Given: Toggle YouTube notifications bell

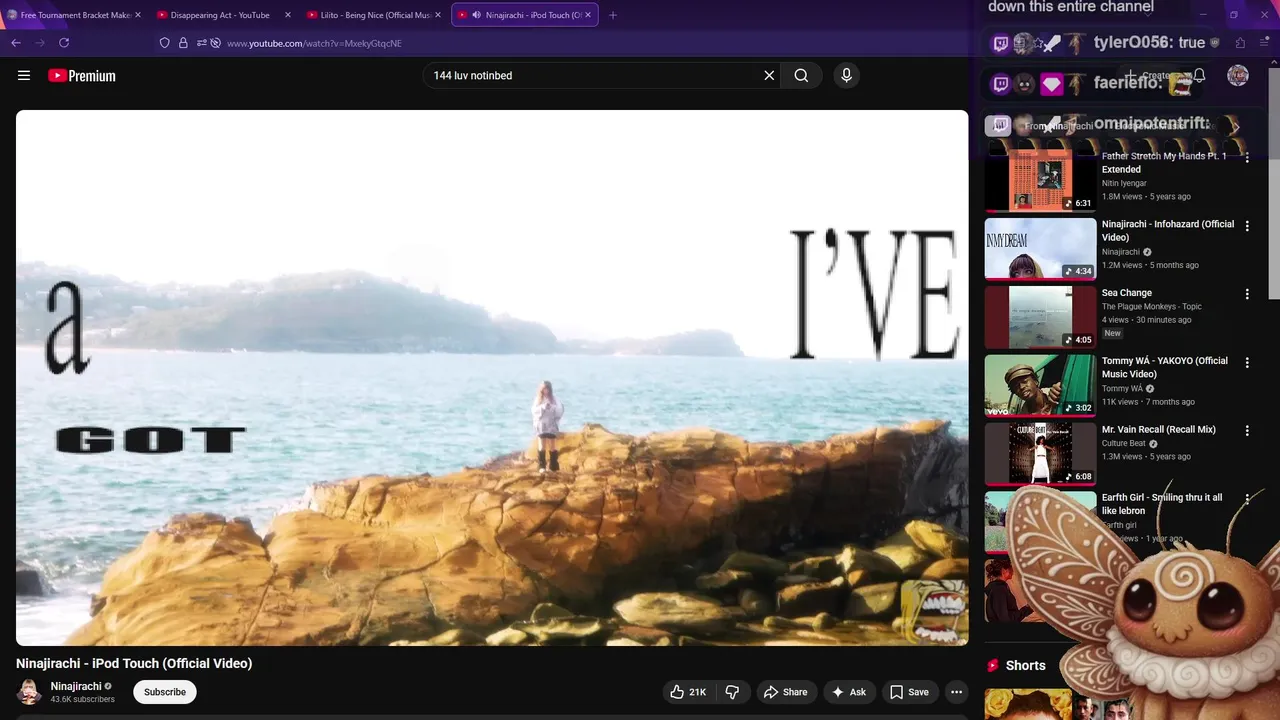Looking at the screenshot, I should (x=1199, y=75).
